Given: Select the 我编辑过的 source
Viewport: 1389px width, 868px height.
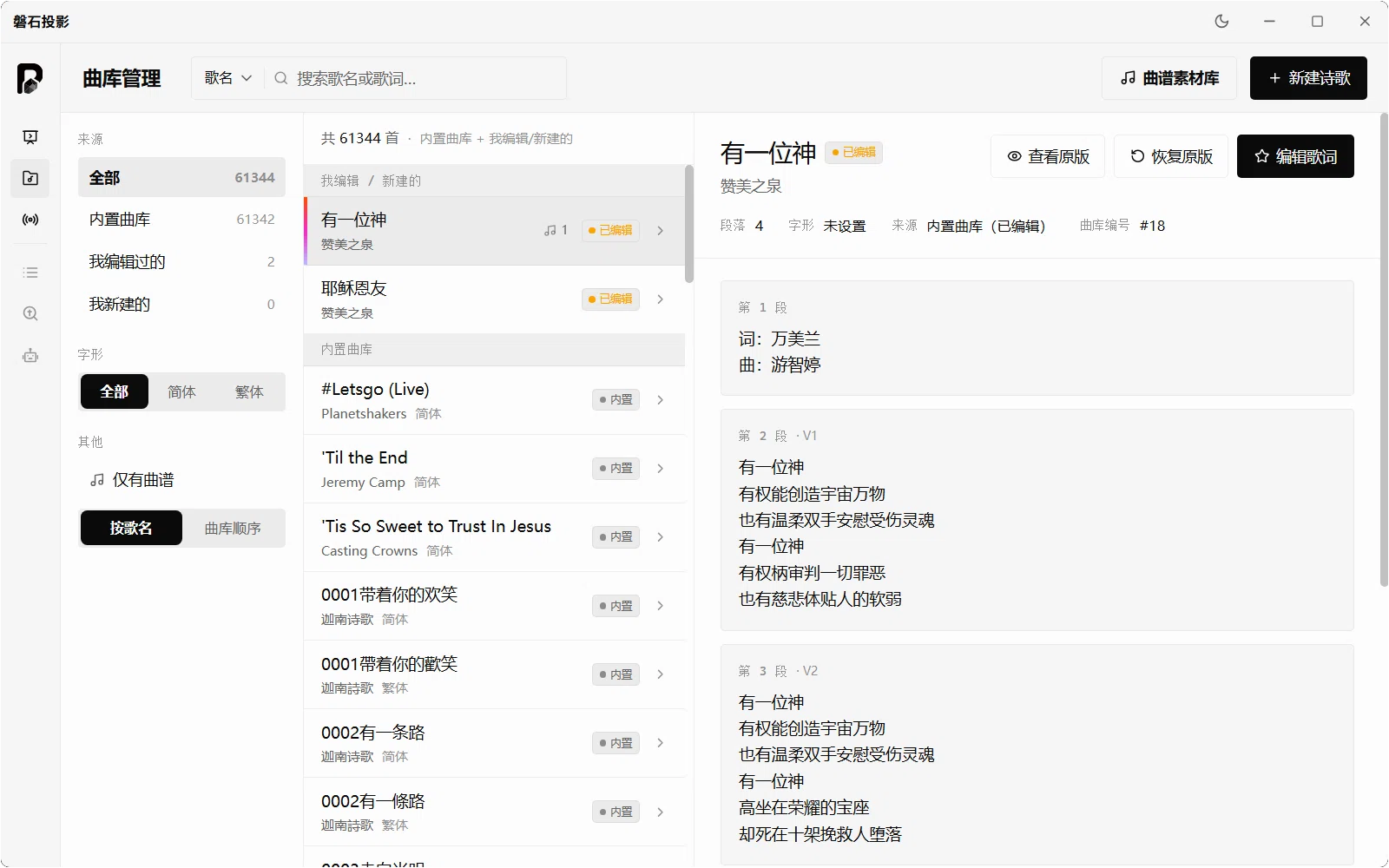Looking at the screenshot, I should click(181, 261).
